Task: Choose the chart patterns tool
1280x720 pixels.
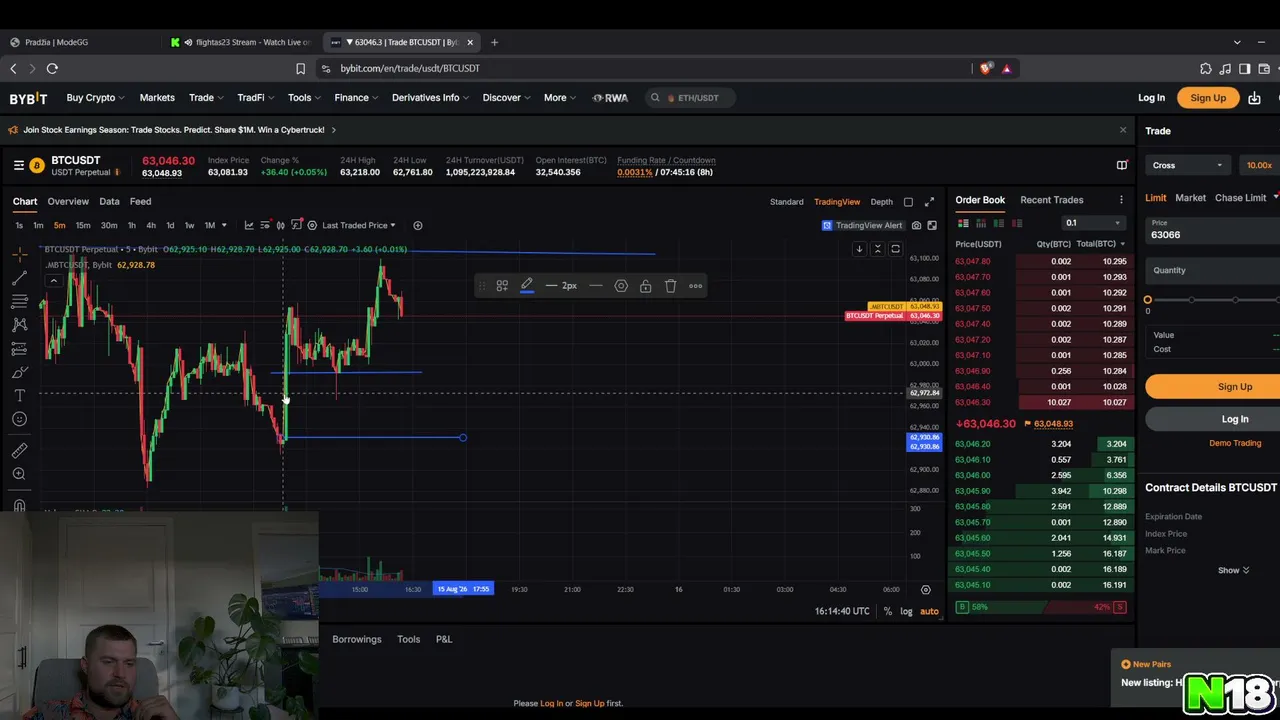Action: point(19,325)
